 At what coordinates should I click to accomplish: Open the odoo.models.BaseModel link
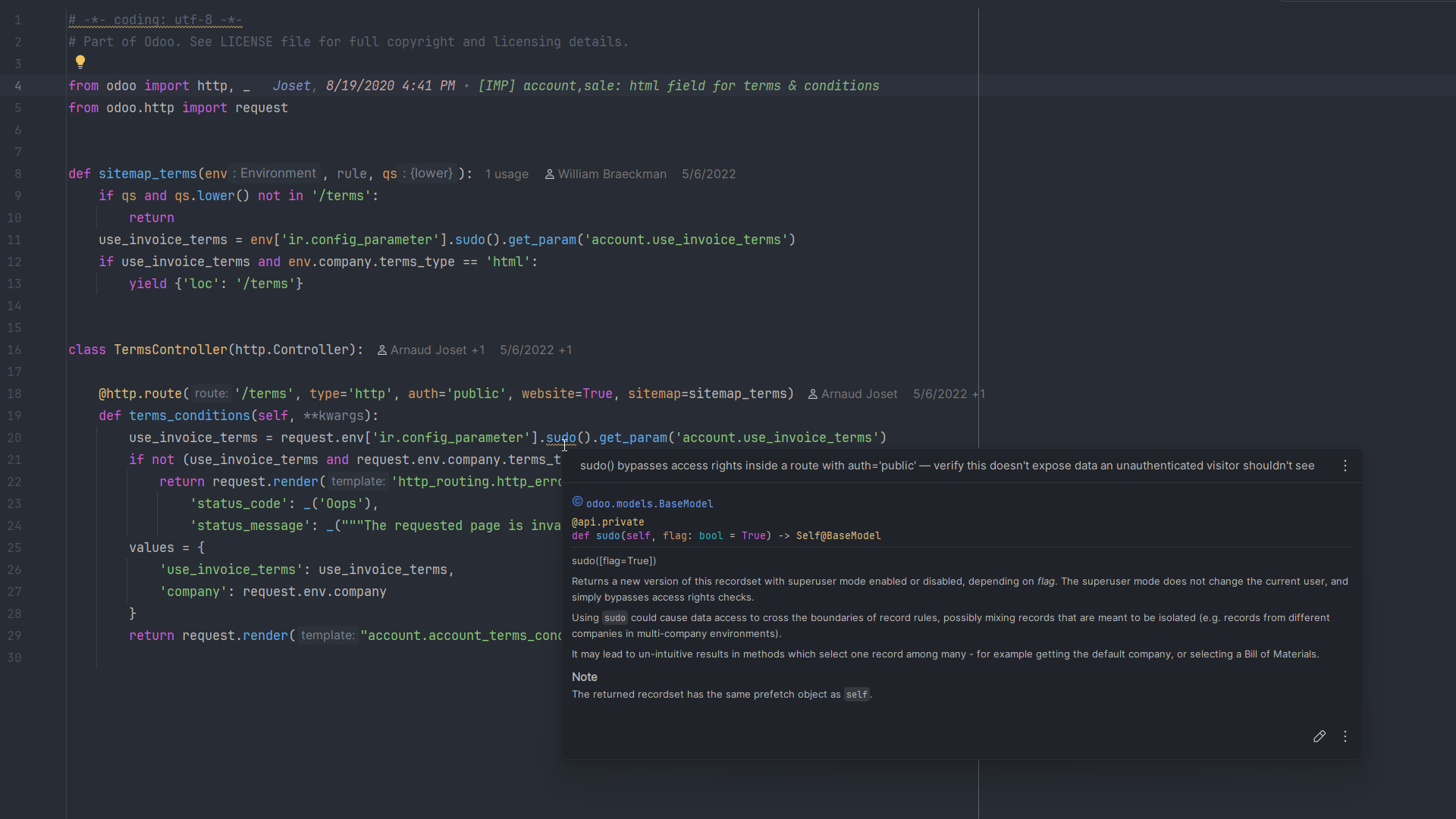click(649, 504)
